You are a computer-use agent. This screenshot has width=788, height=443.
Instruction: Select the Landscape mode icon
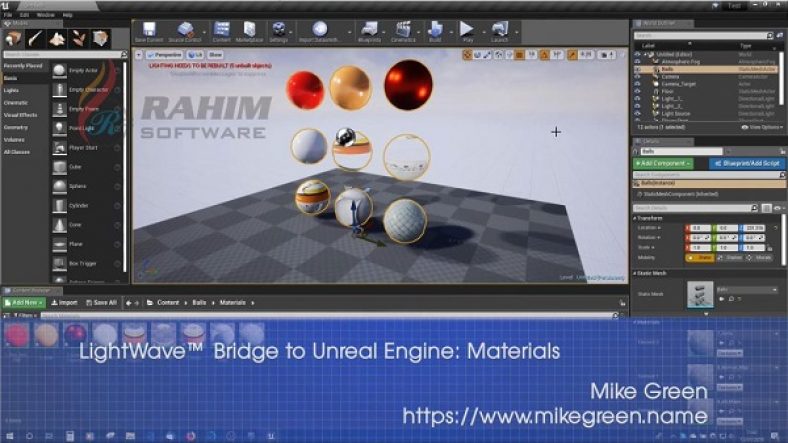point(57,39)
